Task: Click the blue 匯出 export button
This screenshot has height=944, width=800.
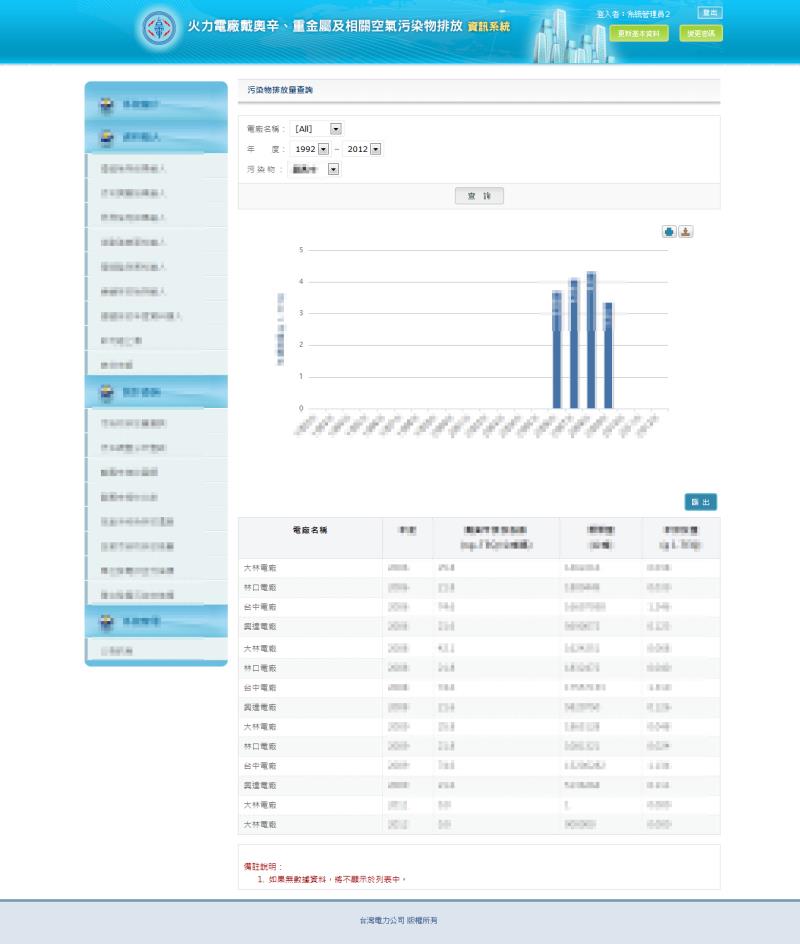Action: point(701,502)
